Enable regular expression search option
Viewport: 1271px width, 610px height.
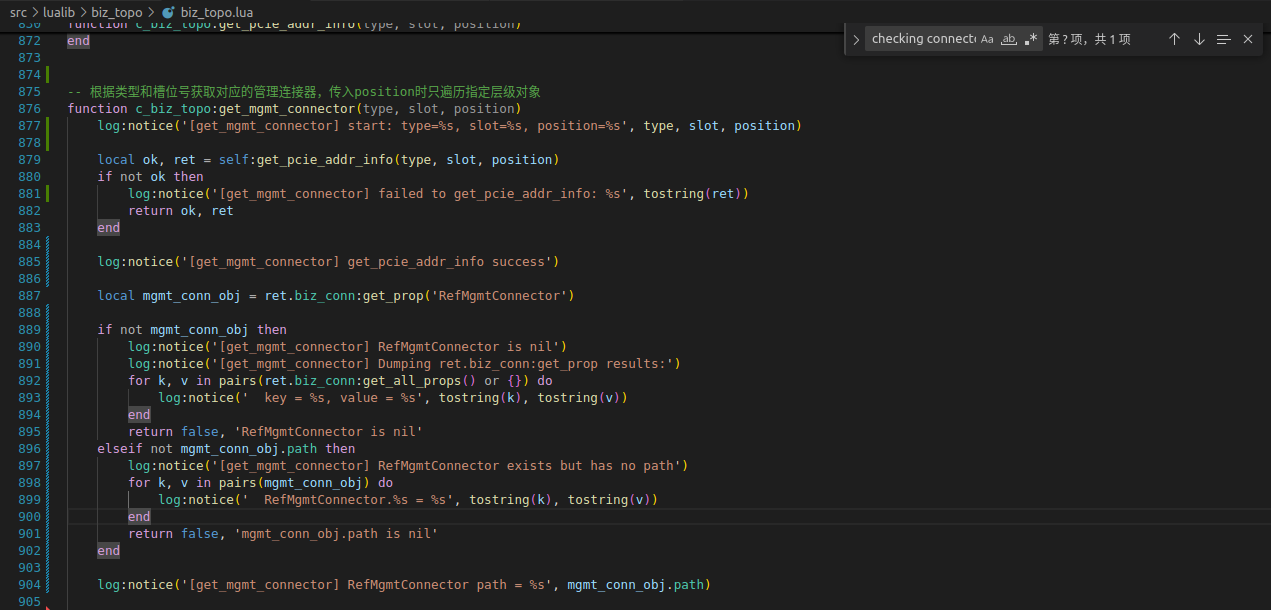click(1031, 39)
